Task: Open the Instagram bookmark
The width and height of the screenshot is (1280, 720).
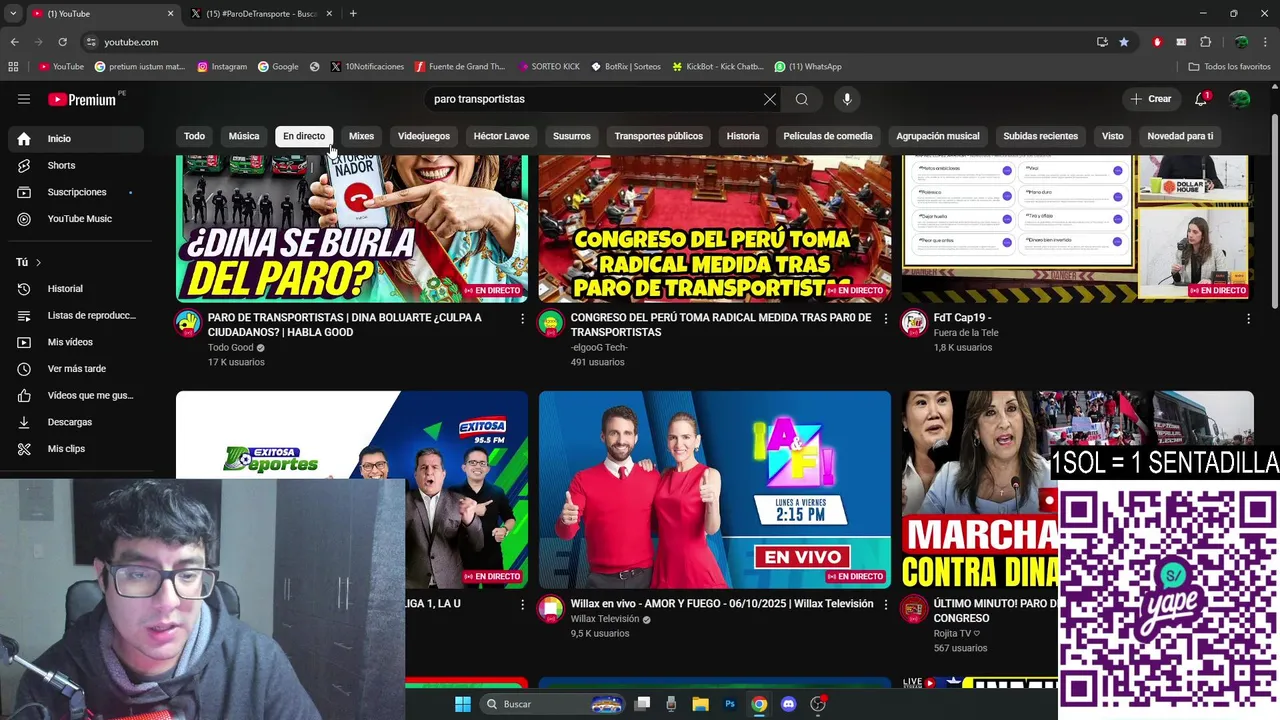Action: coord(222,67)
